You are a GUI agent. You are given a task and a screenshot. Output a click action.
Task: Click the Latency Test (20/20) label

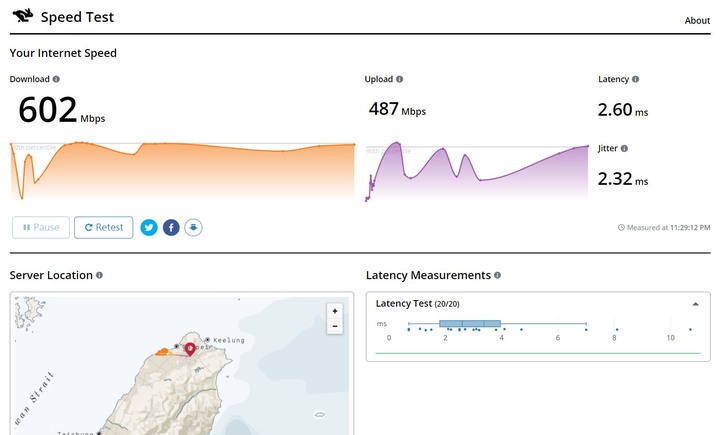tap(417, 304)
